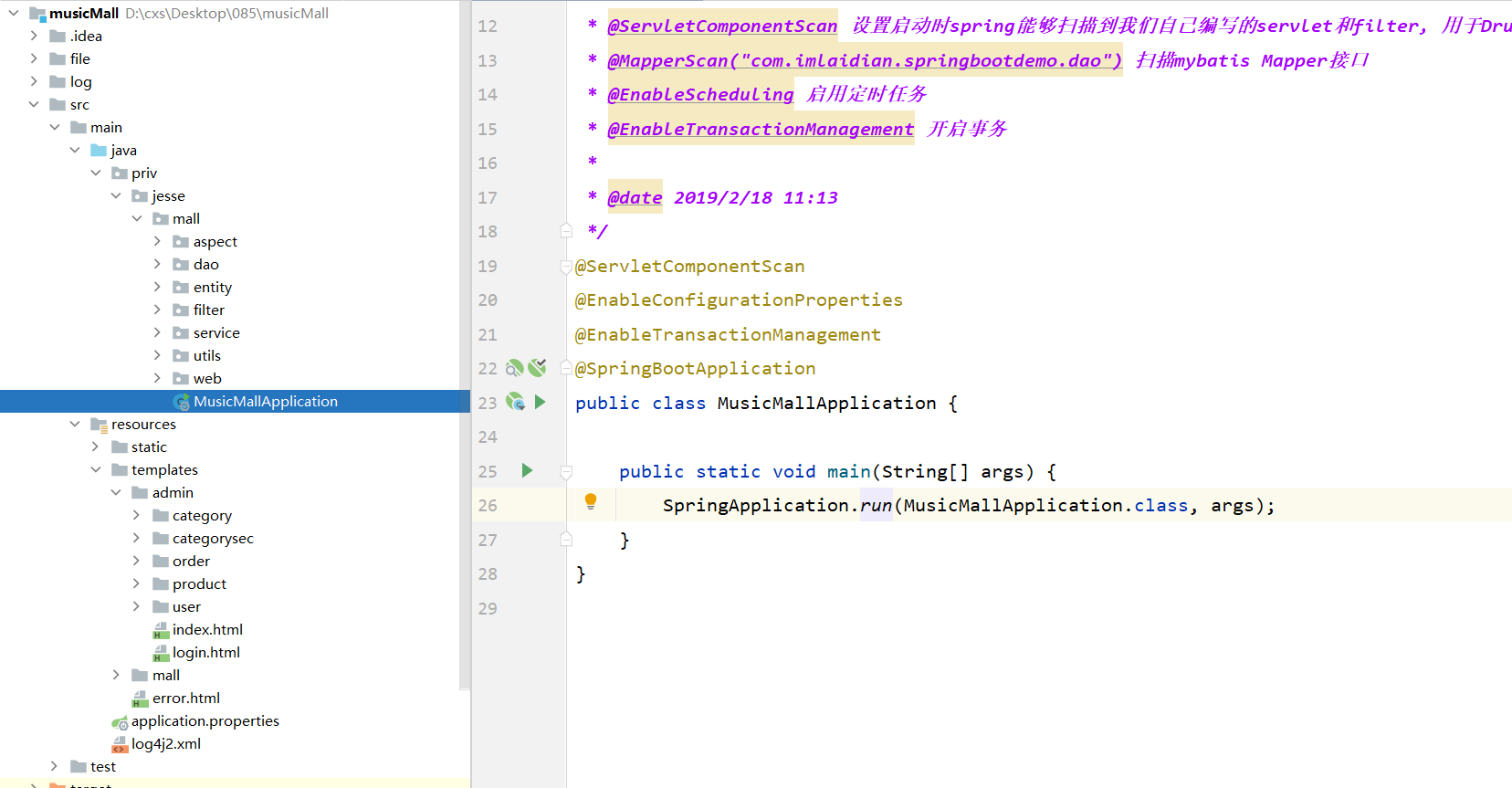Select the error.html file icon

point(141,699)
